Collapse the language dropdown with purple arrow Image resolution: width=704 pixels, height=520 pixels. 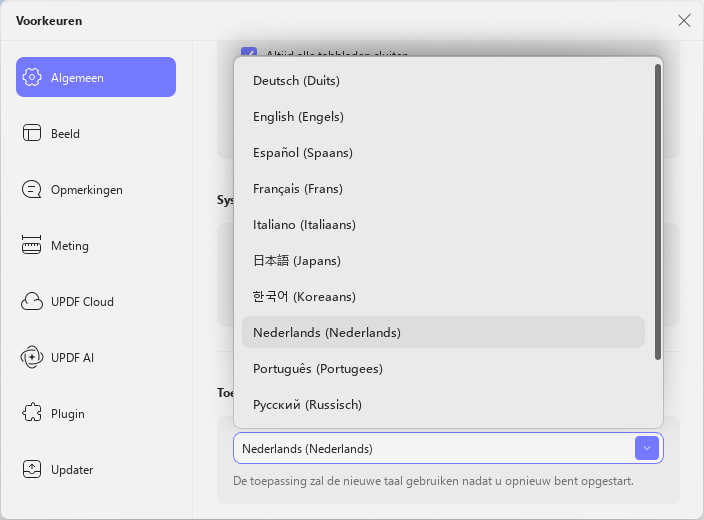(647, 448)
